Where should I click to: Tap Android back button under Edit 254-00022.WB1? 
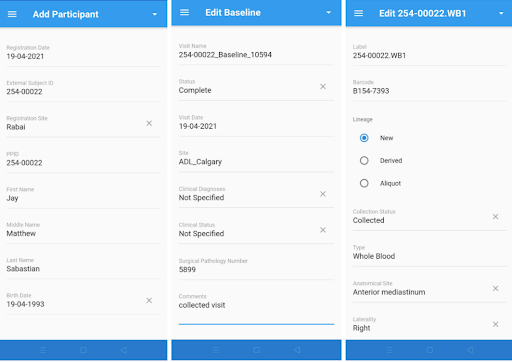point(470,350)
